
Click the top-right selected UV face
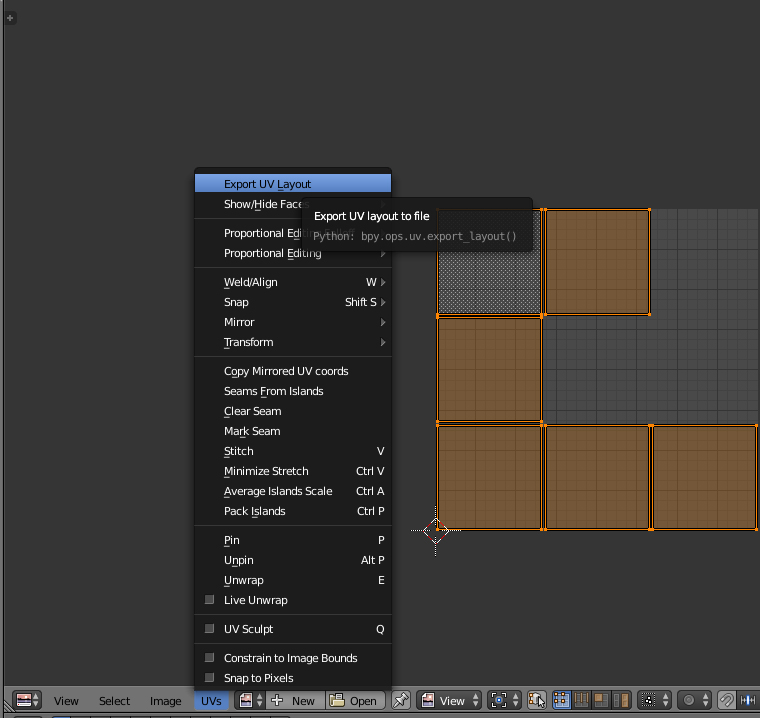point(597,262)
